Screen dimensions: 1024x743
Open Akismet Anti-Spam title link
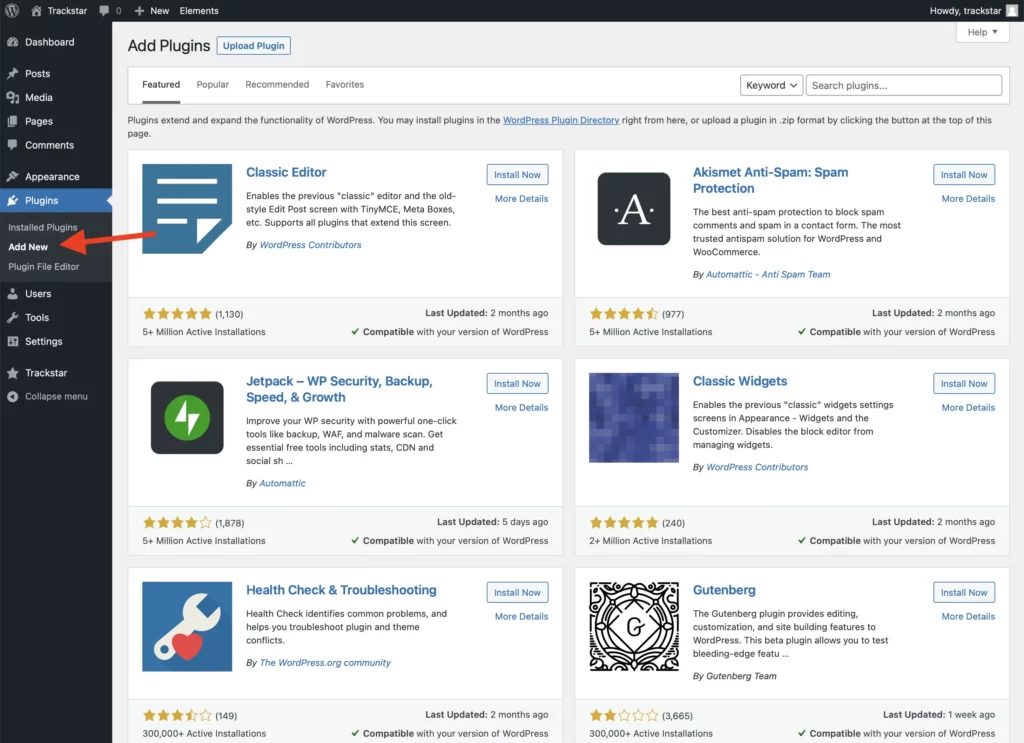coord(771,180)
